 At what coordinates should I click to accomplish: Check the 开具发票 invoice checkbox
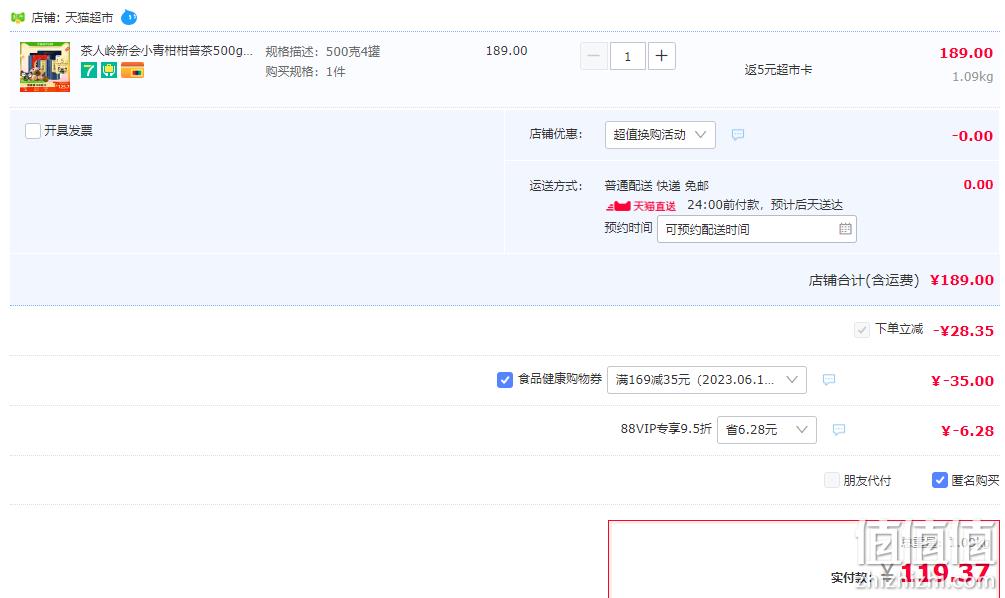click(x=33, y=131)
